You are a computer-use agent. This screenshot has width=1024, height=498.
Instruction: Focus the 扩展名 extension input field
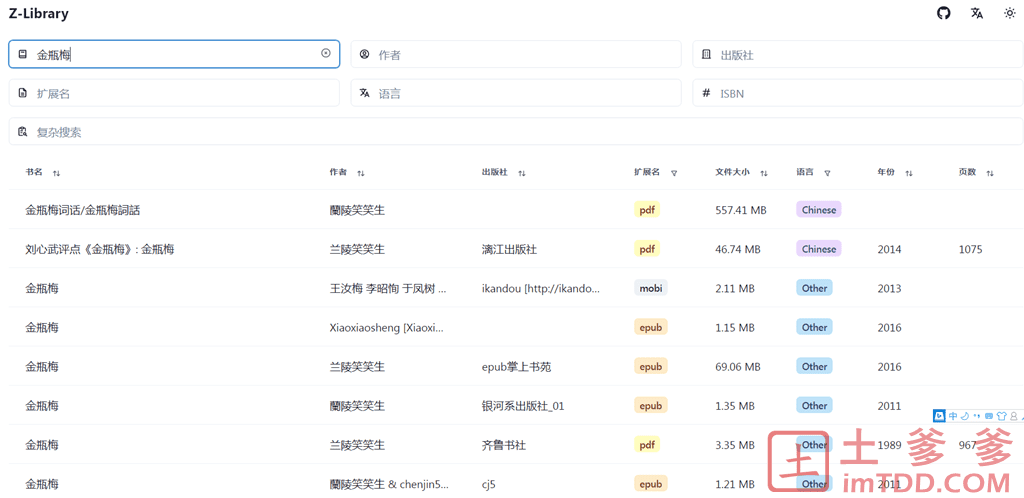(174, 93)
